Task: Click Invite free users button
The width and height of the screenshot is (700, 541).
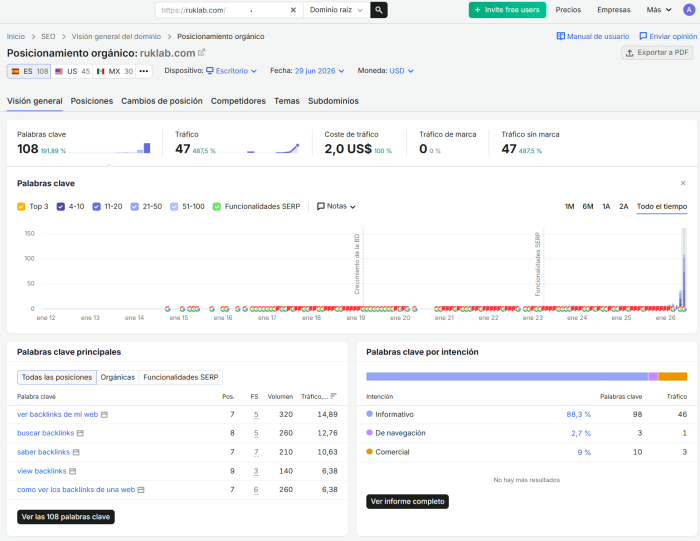Action: (507, 10)
